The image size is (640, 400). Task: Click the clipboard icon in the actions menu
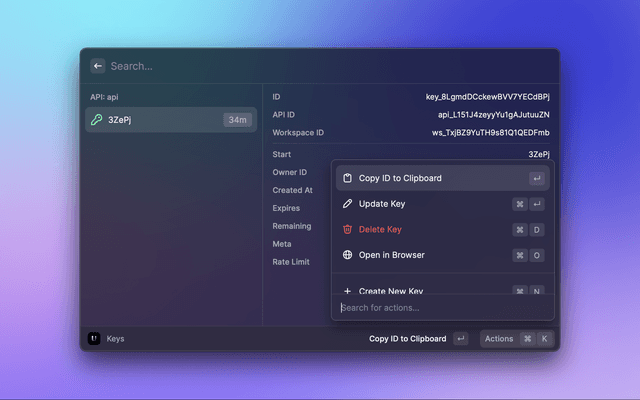(x=347, y=178)
